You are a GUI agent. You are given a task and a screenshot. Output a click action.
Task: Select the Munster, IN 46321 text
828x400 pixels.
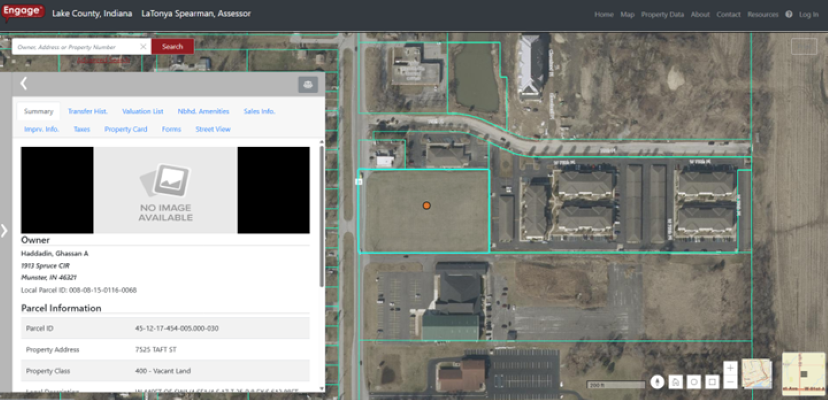pyautogui.click(x=49, y=277)
